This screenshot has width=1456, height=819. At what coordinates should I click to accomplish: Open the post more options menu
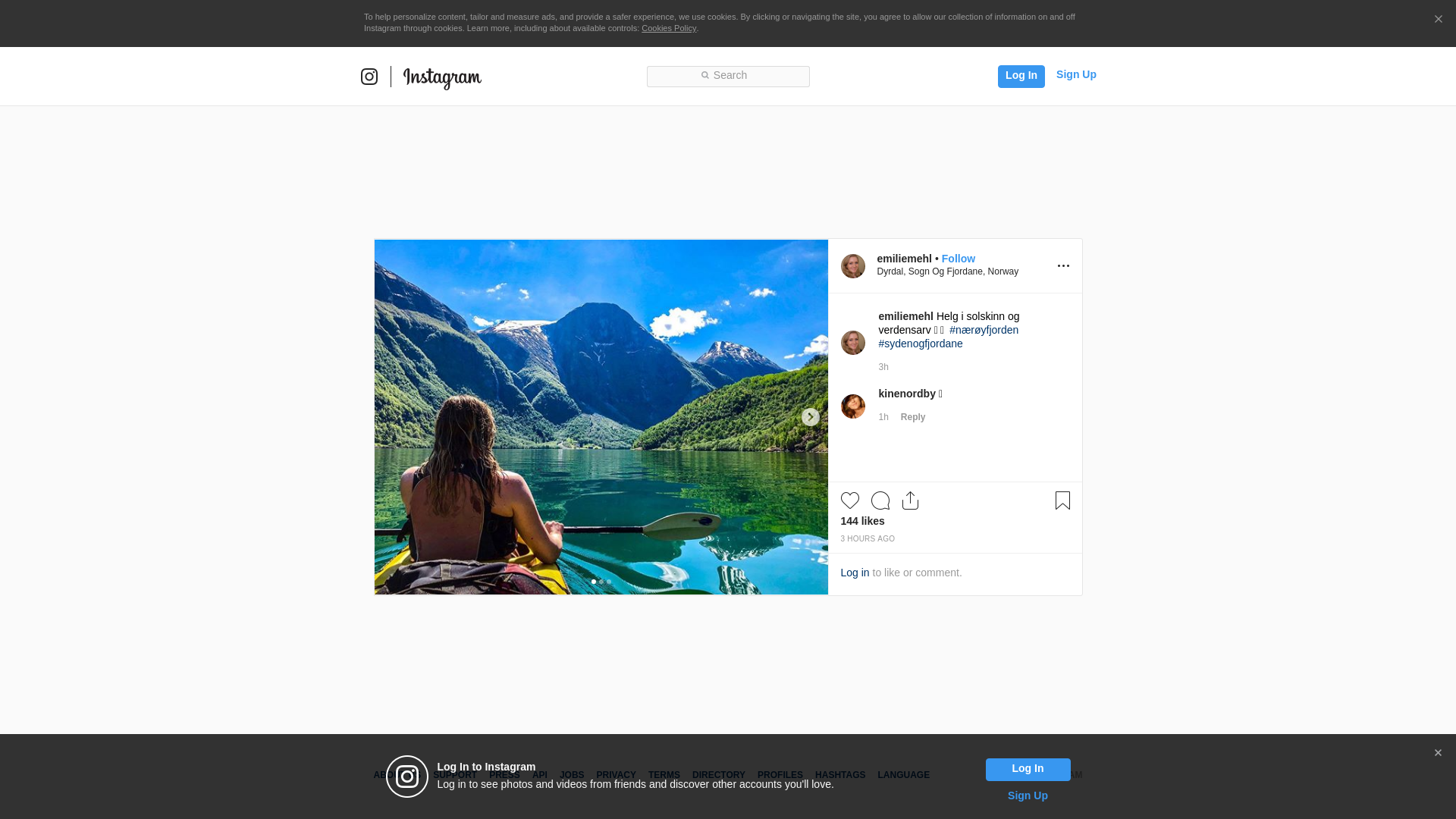1063,266
